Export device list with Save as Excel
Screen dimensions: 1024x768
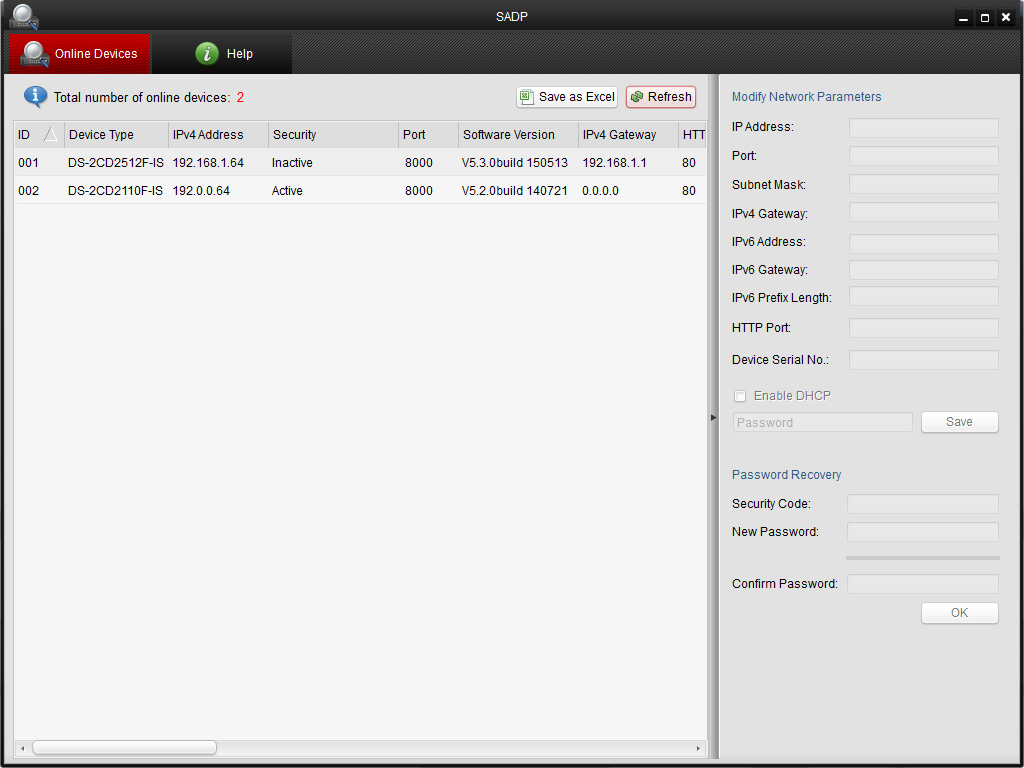coord(567,97)
